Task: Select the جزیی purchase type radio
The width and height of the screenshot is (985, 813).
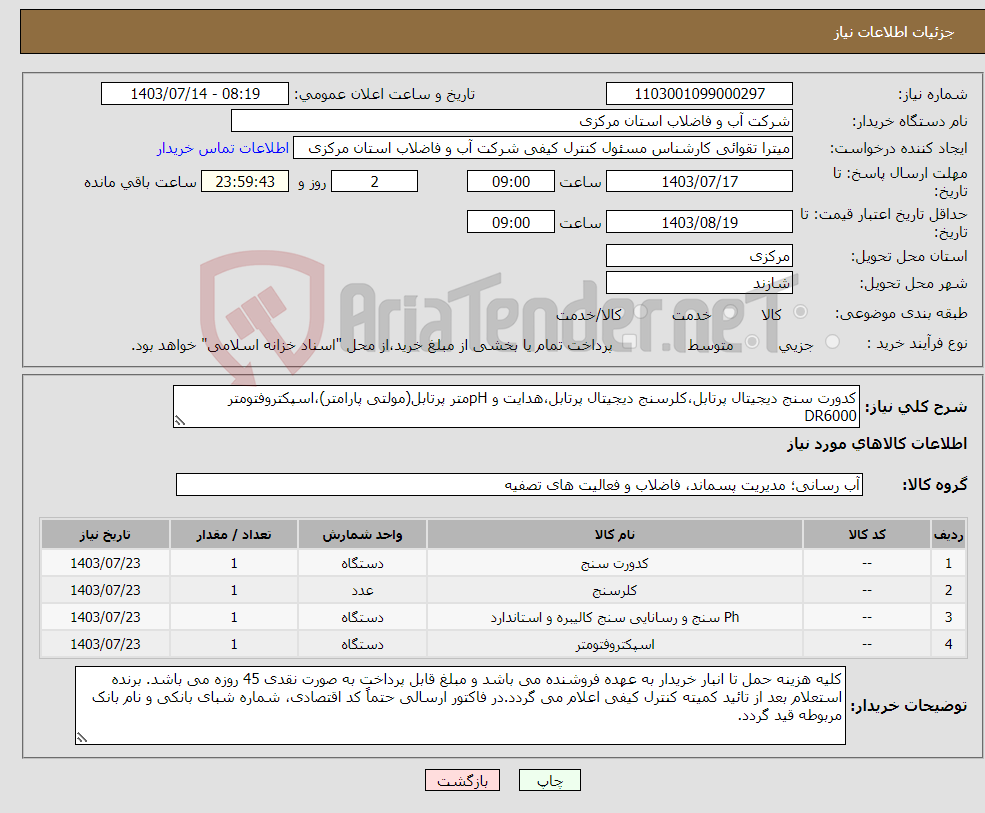Action: 832,342
